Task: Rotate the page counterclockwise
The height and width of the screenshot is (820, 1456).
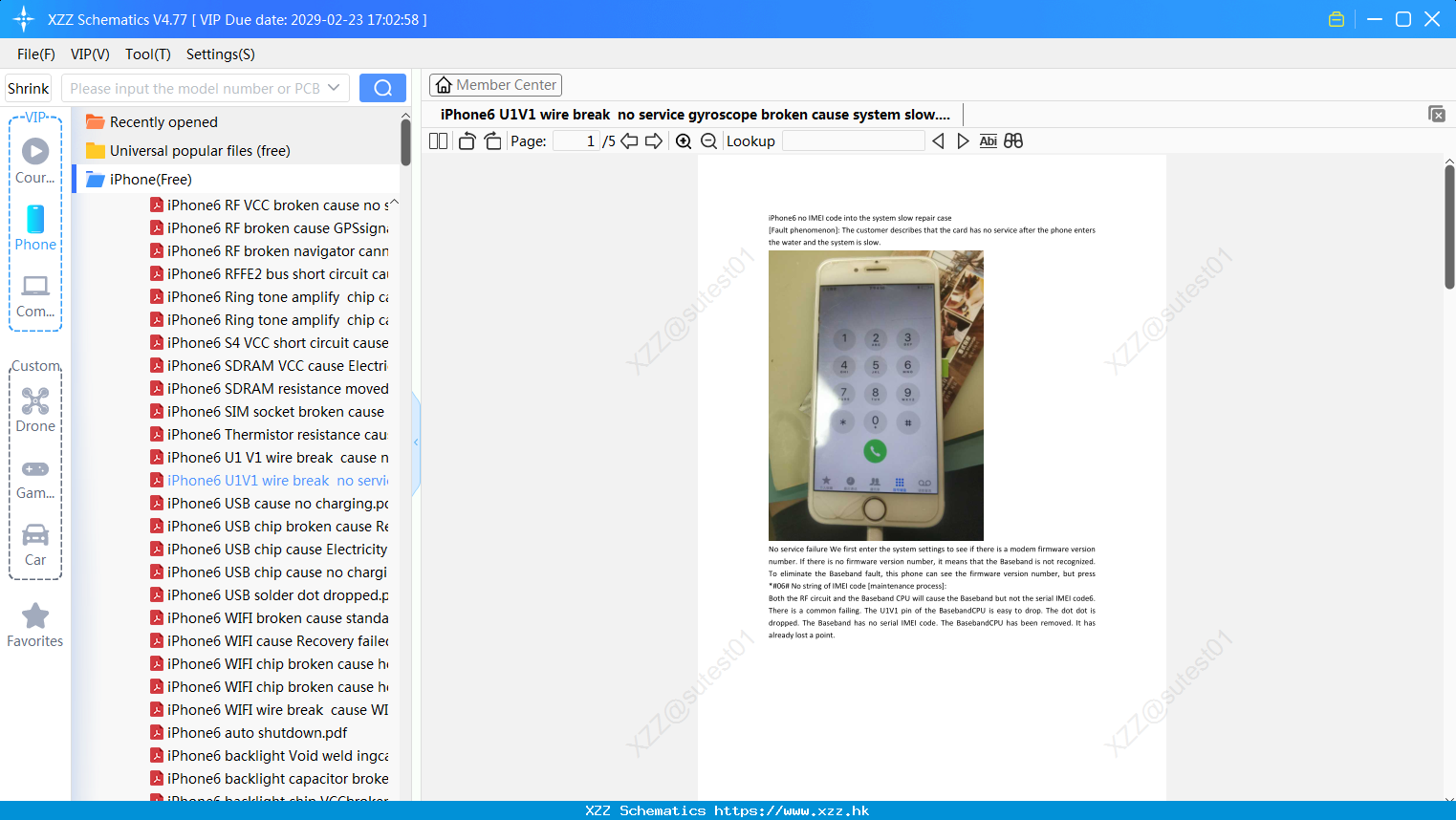Action: pyautogui.click(x=467, y=141)
